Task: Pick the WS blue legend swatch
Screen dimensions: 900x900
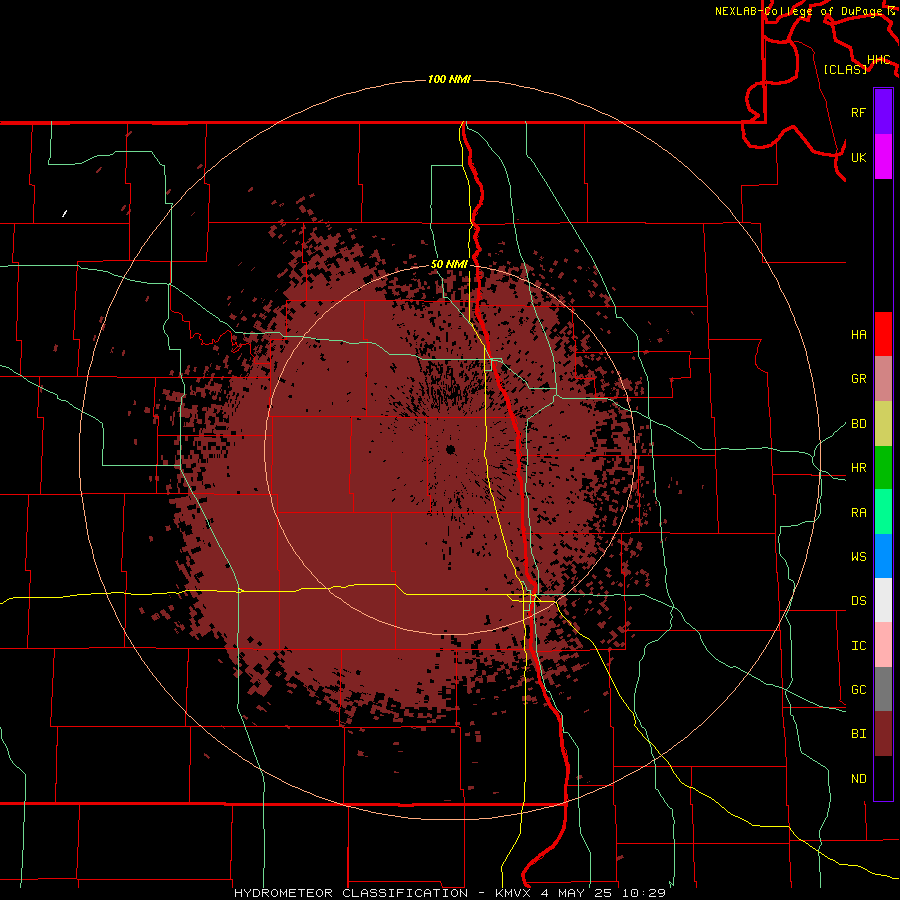Action: pyautogui.click(x=883, y=556)
